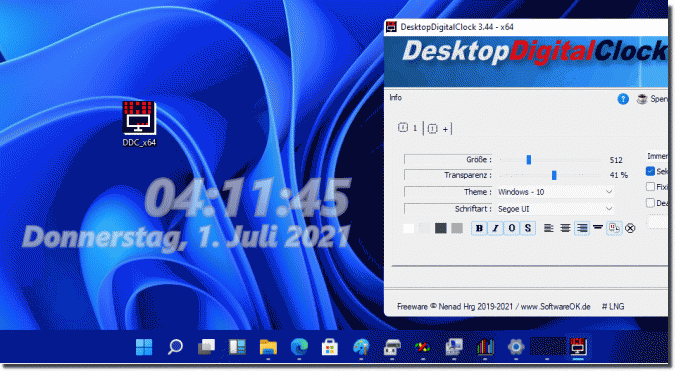Align the clock text to the left
Viewport: 675px width, 371px height.
pyautogui.click(x=548, y=228)
